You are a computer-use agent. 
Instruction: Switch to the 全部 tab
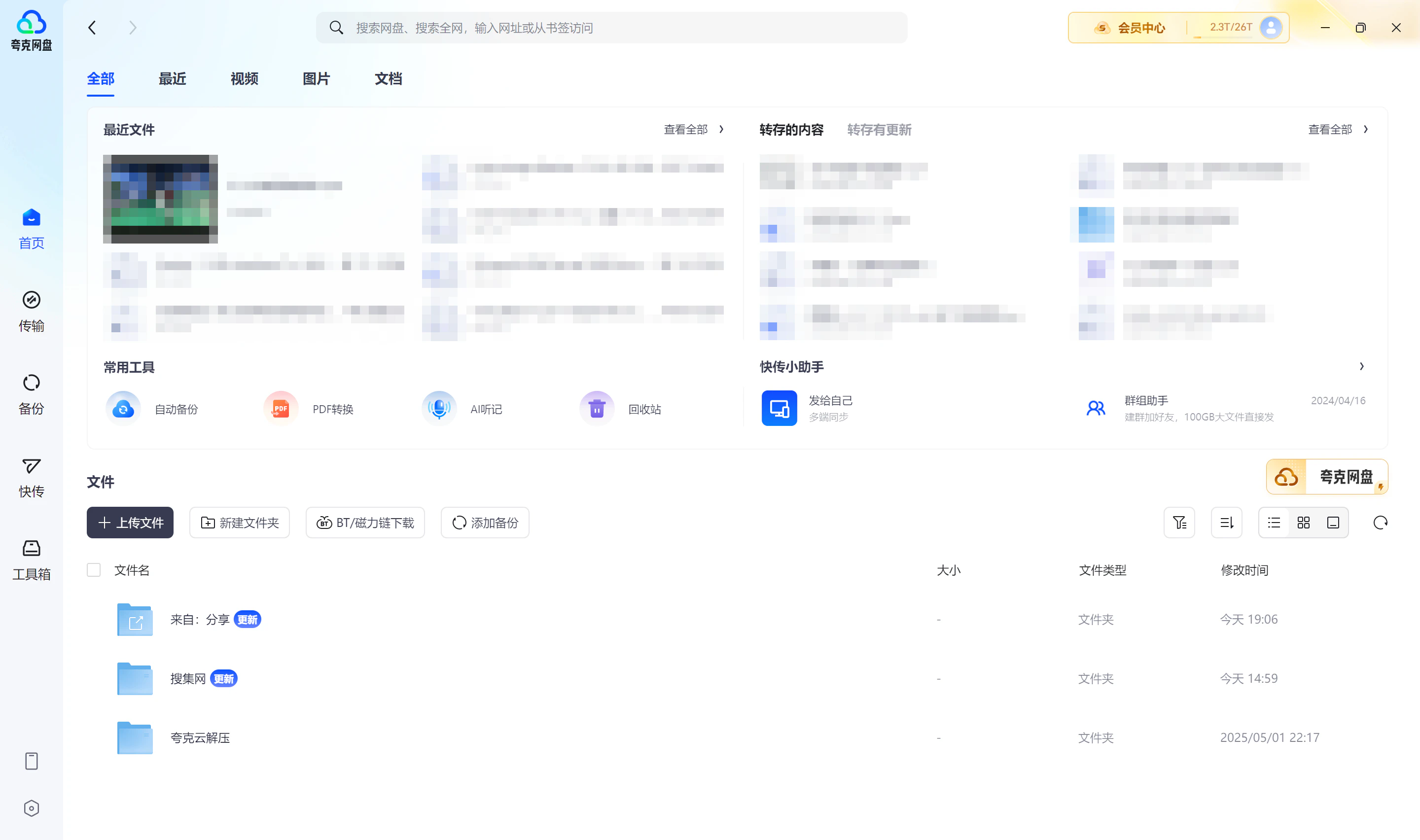click(101, 79)
